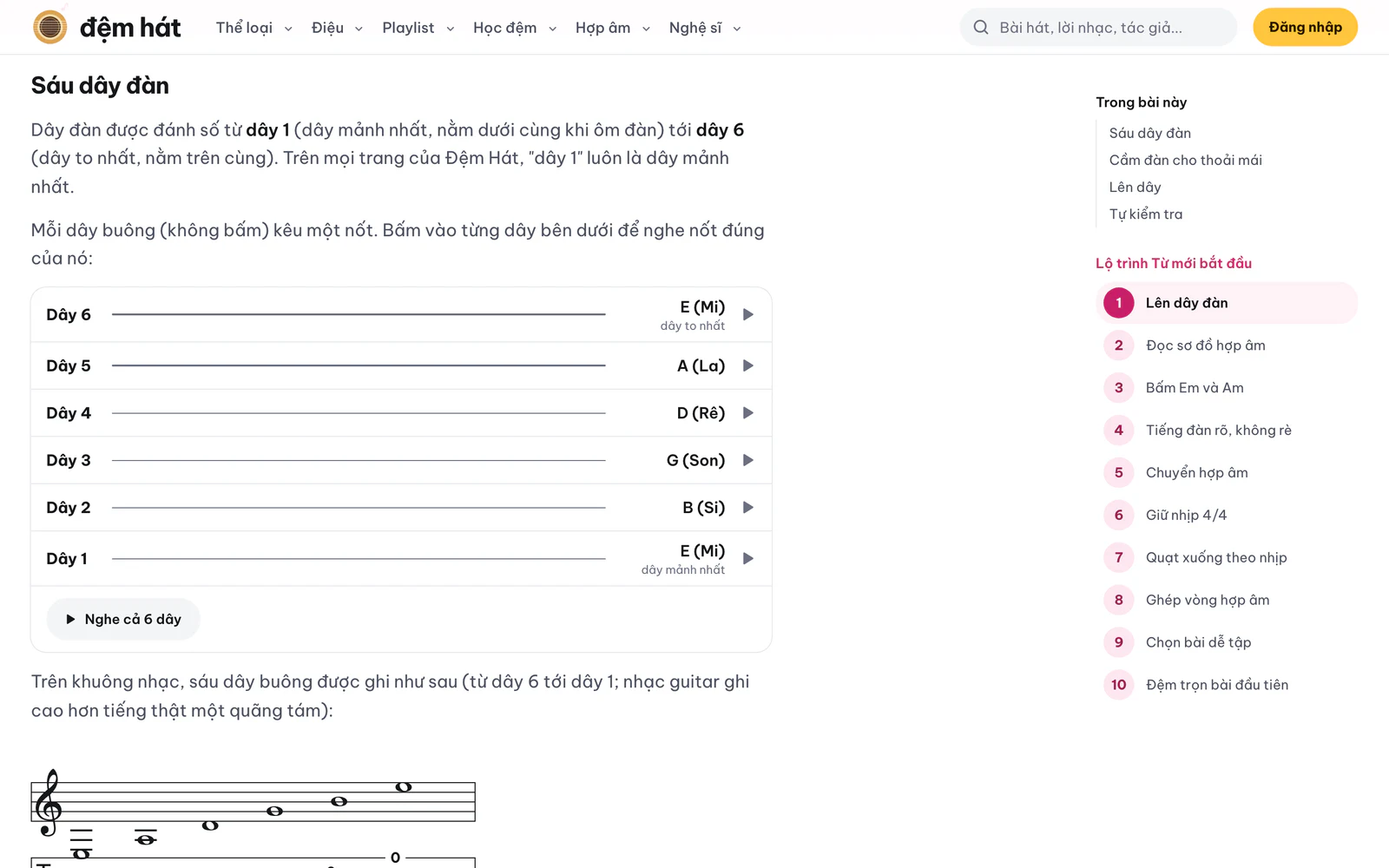Jump to Tự kiểm tra section
1389x868 pixels.
click(1145, 214)
